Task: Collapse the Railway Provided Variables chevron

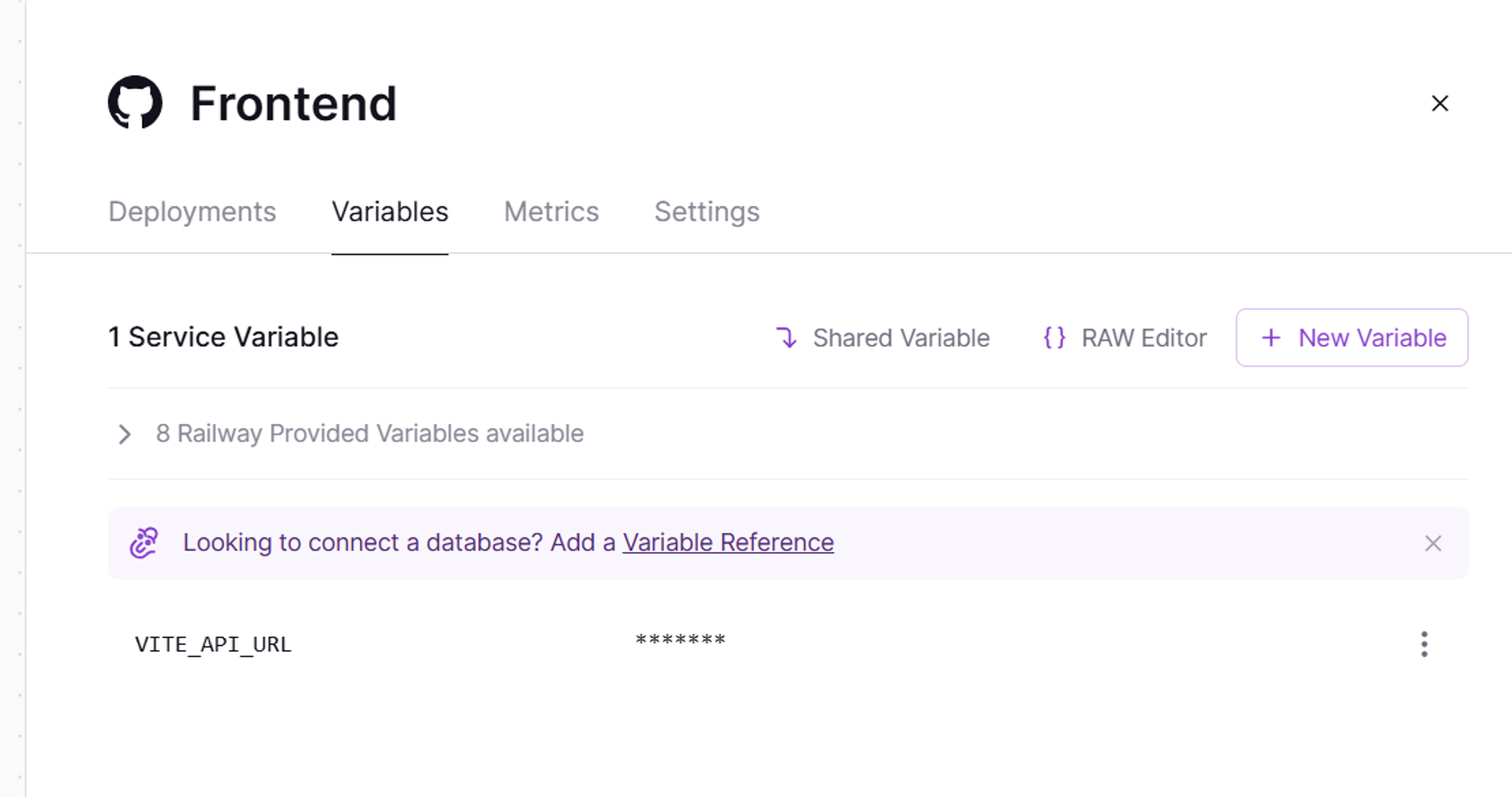Action: 125,433
